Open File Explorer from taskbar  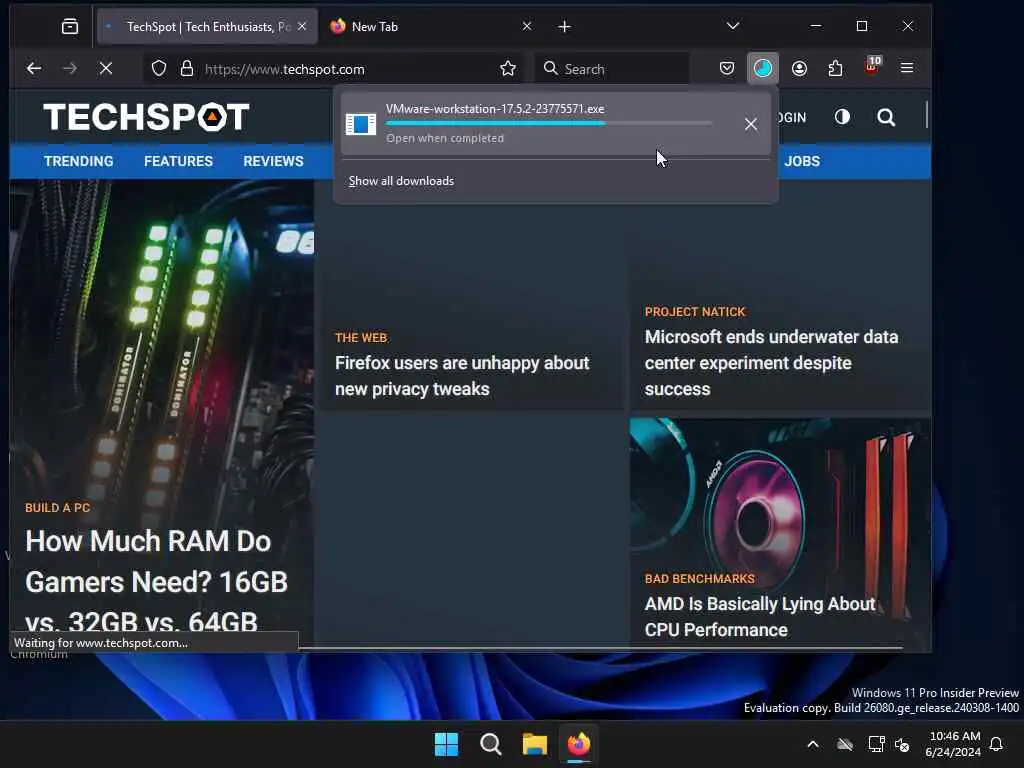pyautogui.click(x=535, y=744)
